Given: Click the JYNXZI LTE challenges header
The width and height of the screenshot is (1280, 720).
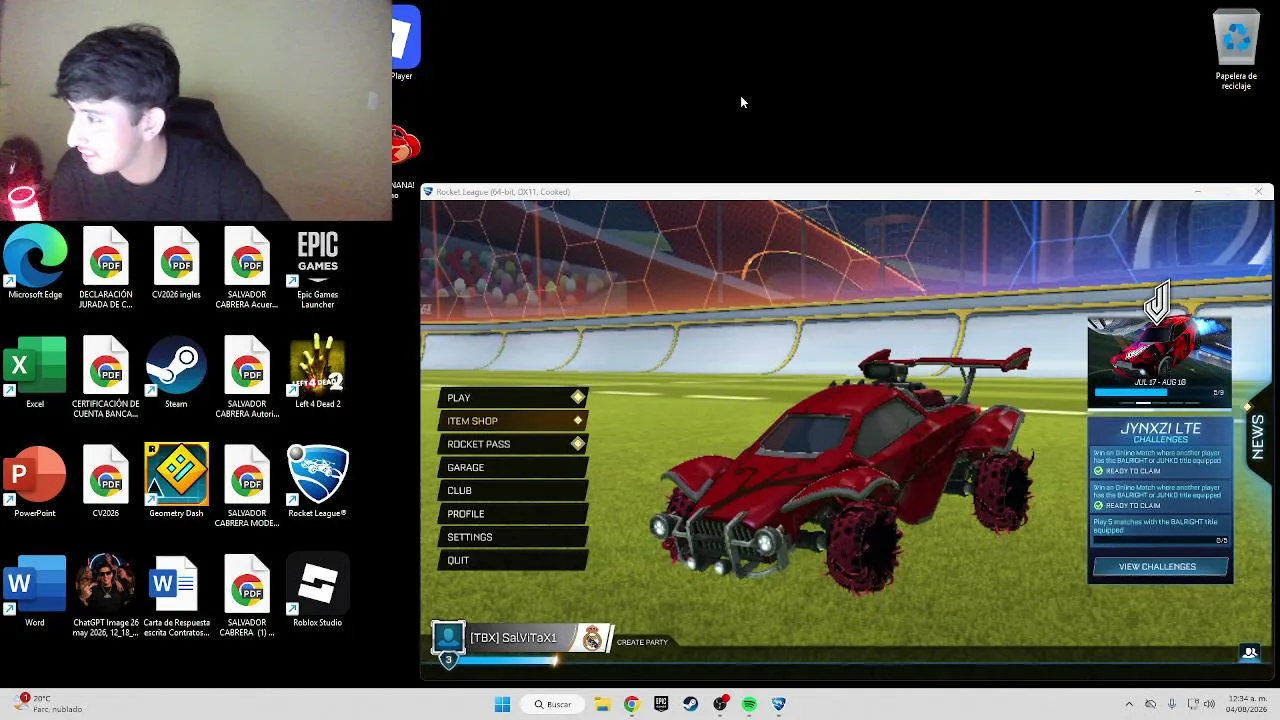Looking at the screenshot, I should click(x=1160, y=432).
